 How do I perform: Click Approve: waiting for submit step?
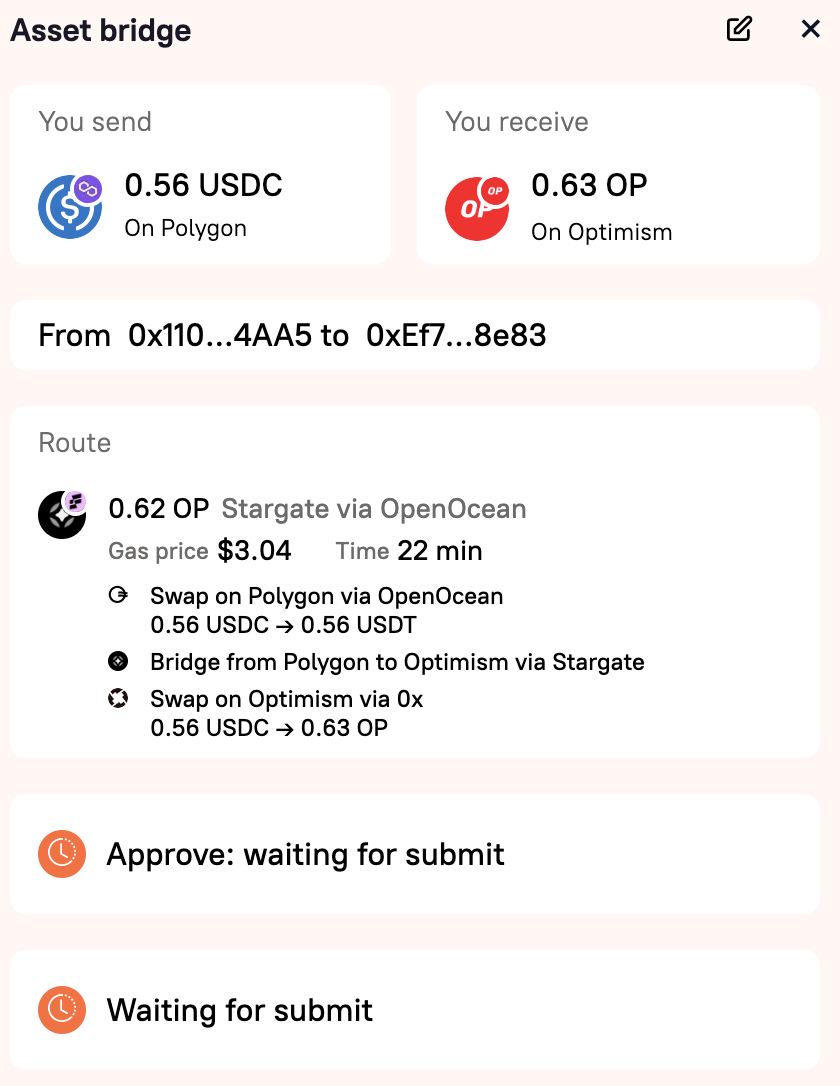[x=415, y=854]
